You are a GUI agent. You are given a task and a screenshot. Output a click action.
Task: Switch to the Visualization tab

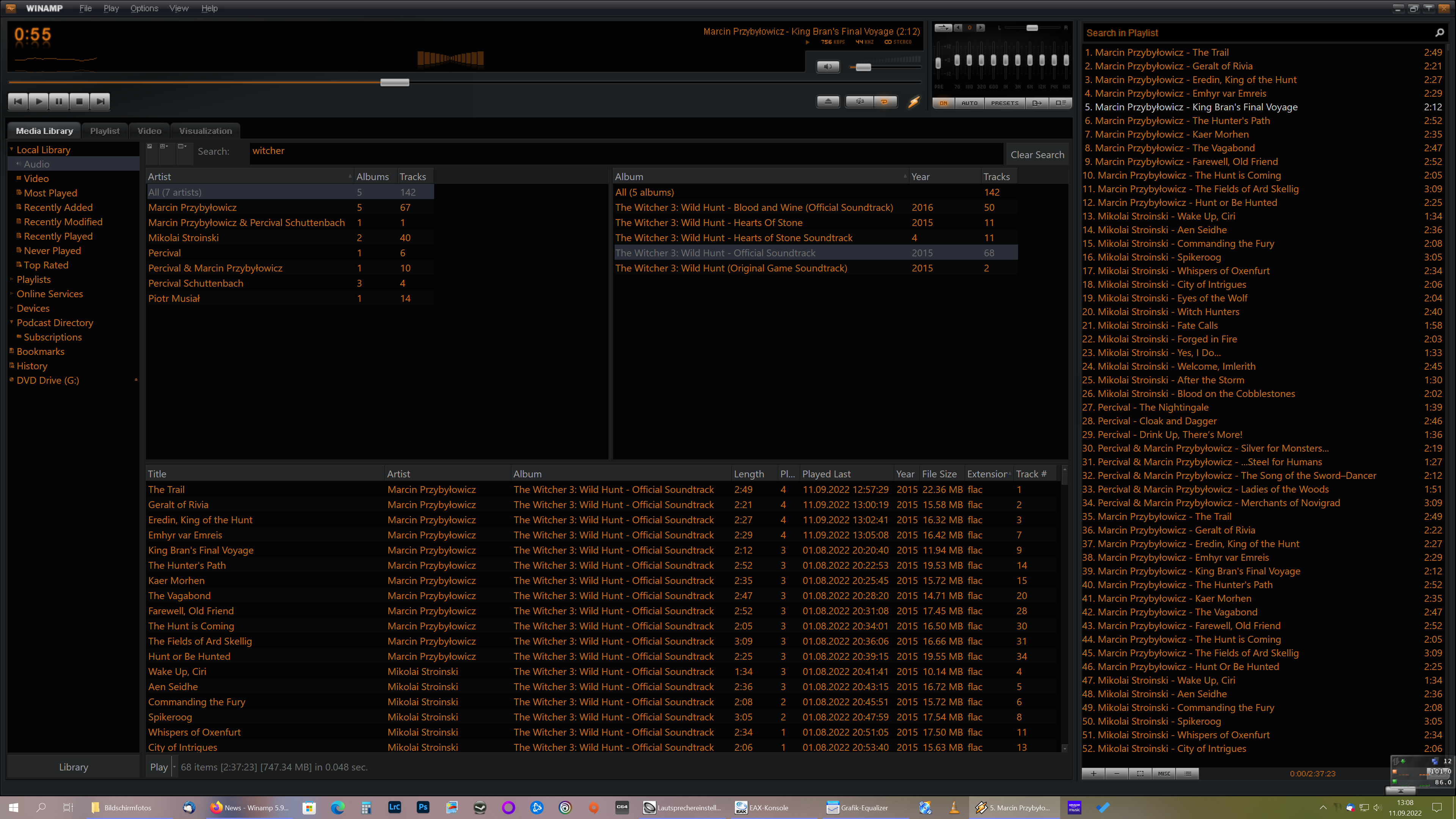click(205, 130)
